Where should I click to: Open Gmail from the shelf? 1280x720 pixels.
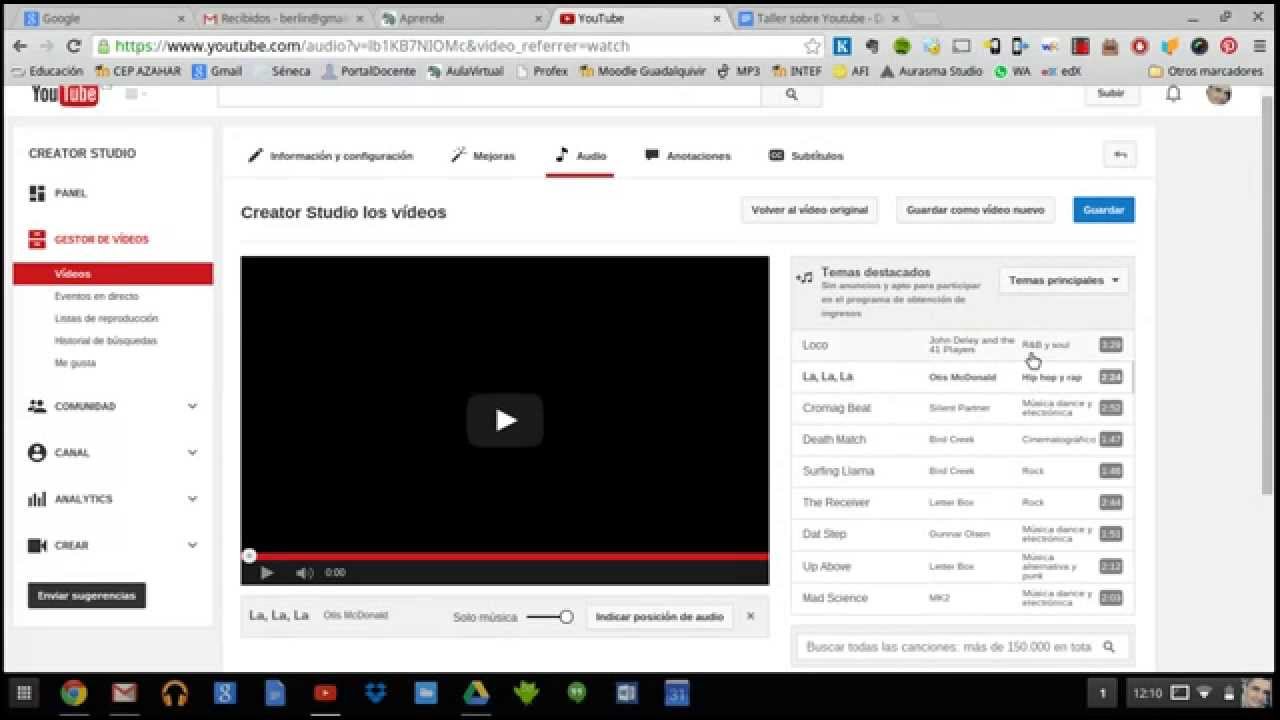124,693
